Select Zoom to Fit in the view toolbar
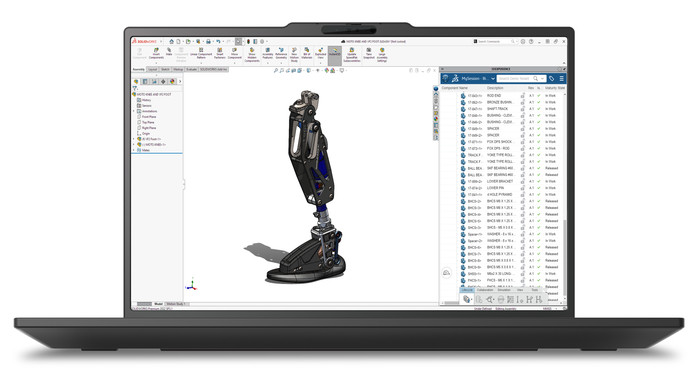Screen dimensions: 700x369 [x=275, y=70]
